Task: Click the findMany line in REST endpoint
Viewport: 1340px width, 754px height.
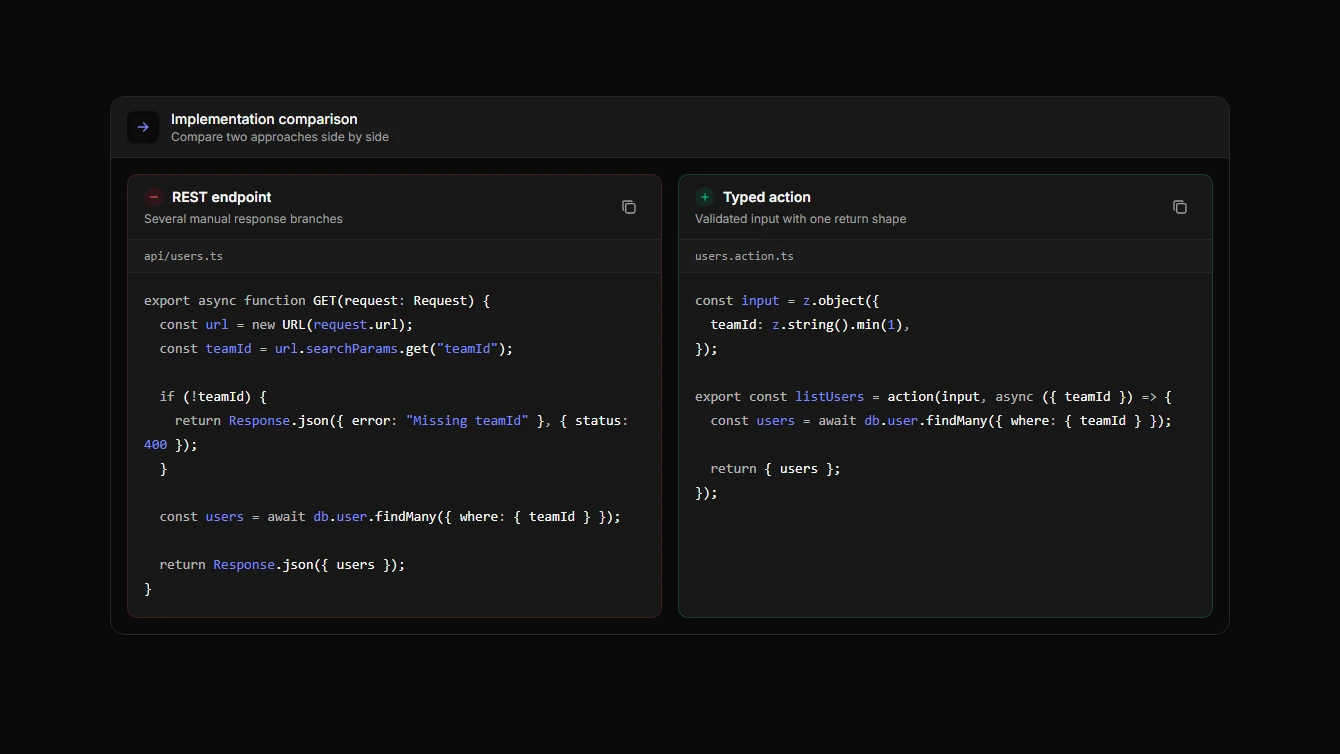Action: point(390,517)
